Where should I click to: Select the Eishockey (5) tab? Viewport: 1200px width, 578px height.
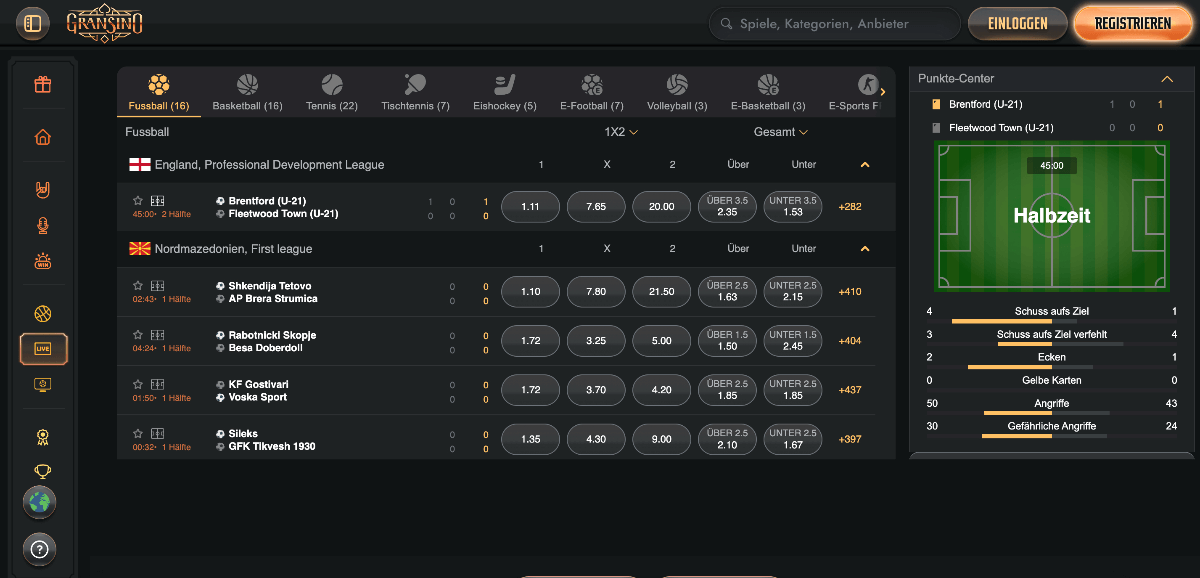(505, 93)
